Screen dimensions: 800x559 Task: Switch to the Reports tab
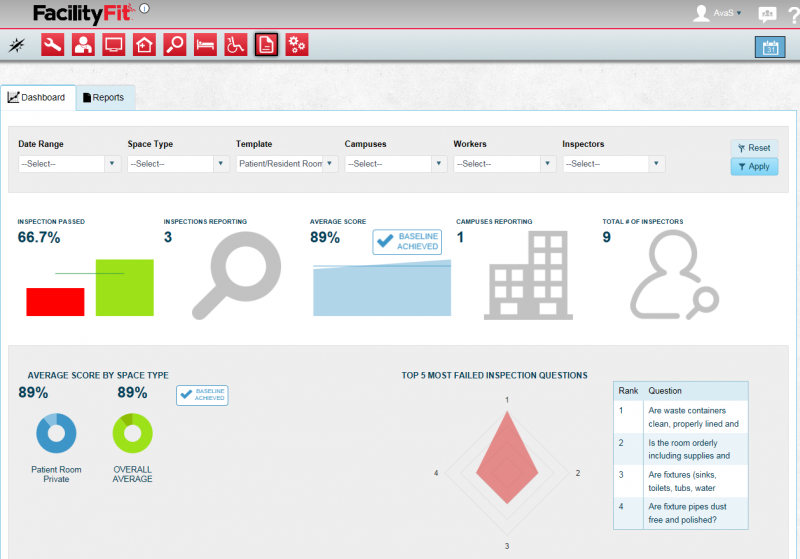click(x=105, y=97)
